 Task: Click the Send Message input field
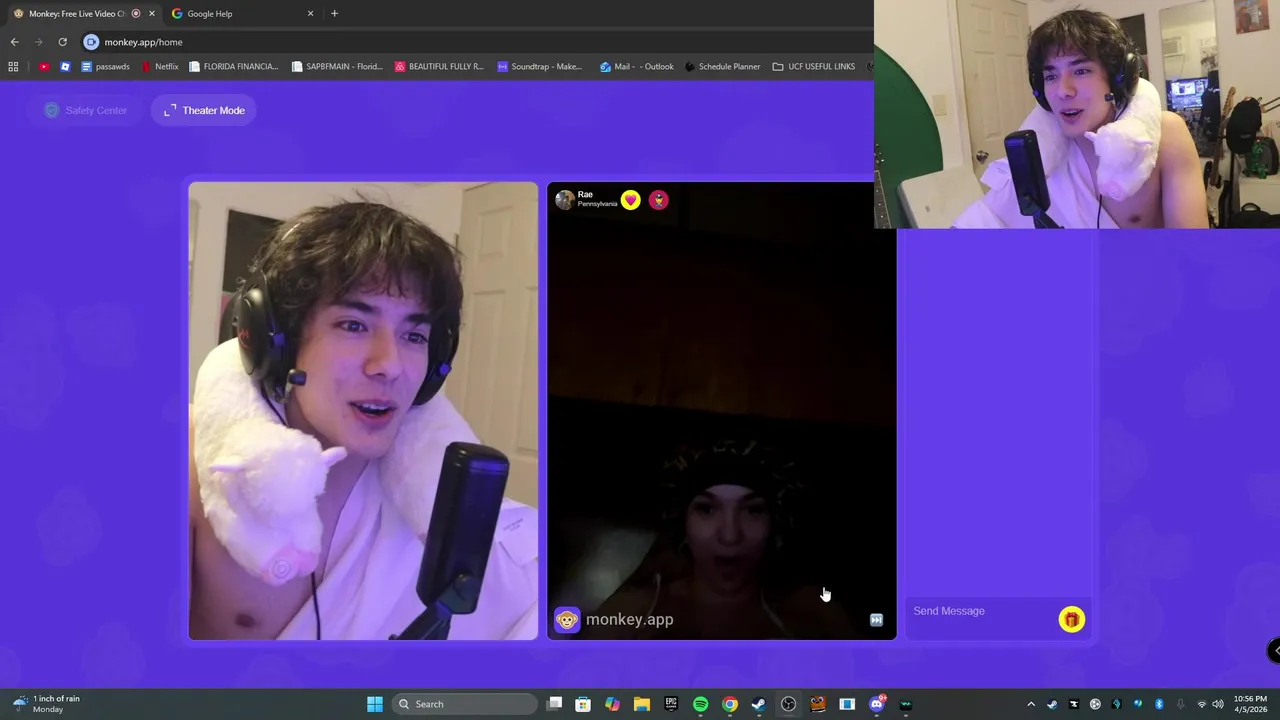coord(980,611)
